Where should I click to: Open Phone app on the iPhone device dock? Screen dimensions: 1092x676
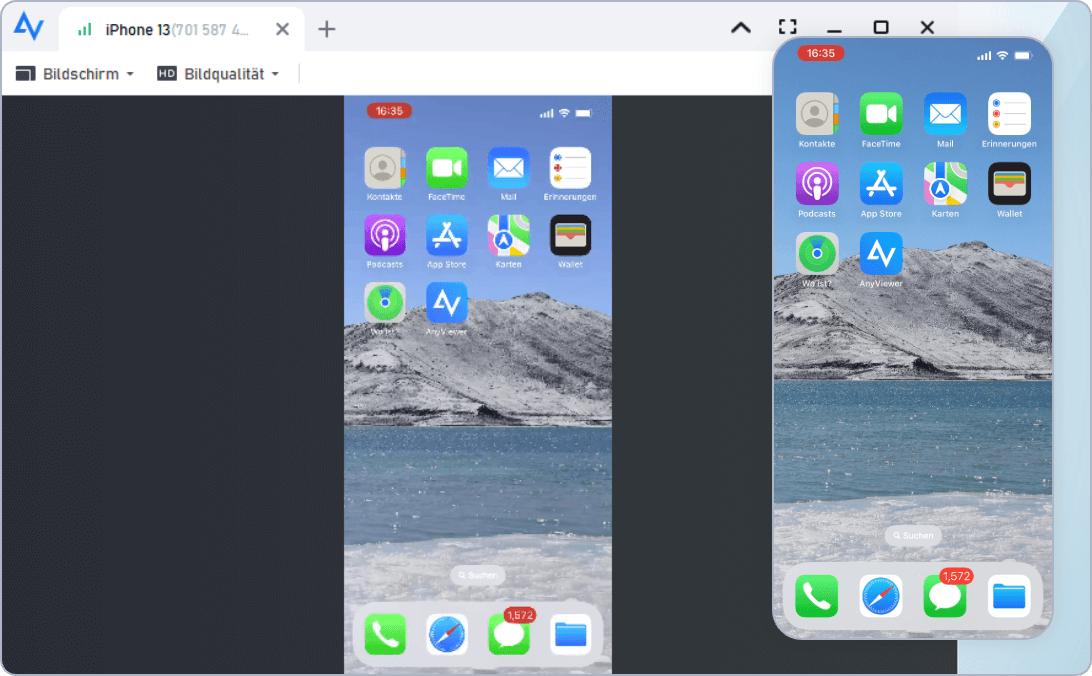[x=817, y=597]
